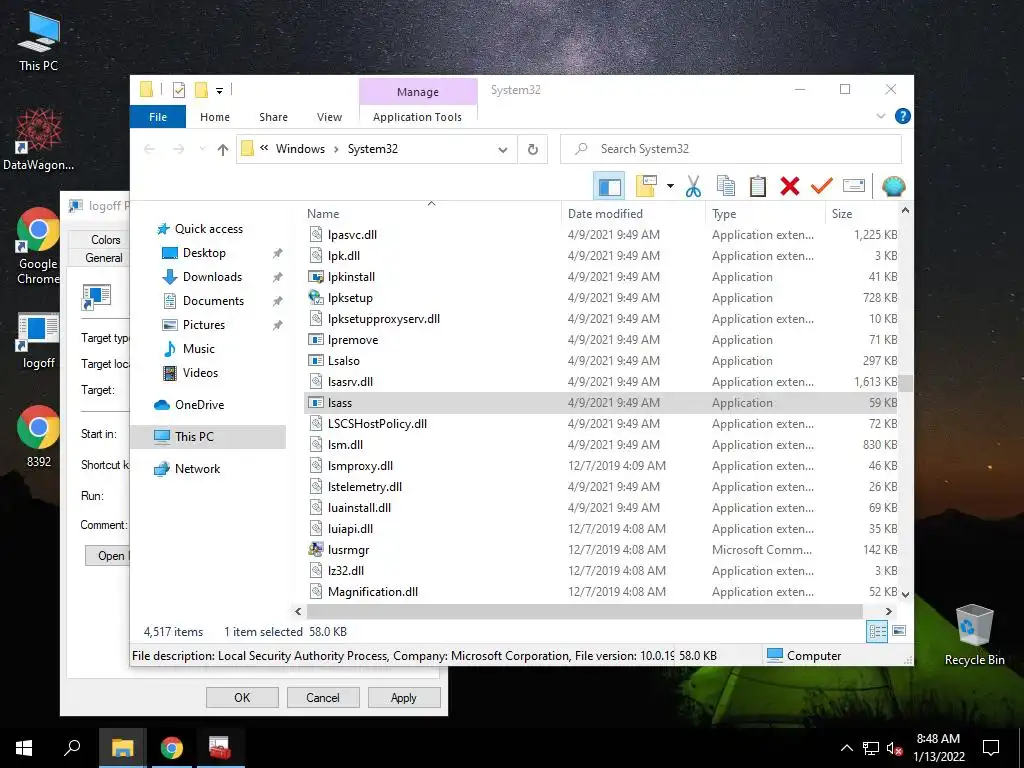Click the taskbar search magnifier icon
The width and height of the screenshot is (1024, 768).
[72, 748]
